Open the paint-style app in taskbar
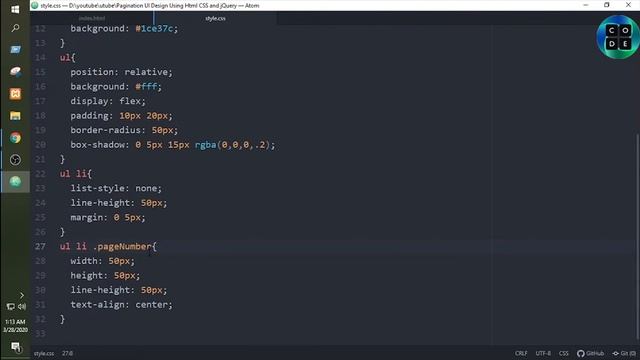 (x=15, y=72)
